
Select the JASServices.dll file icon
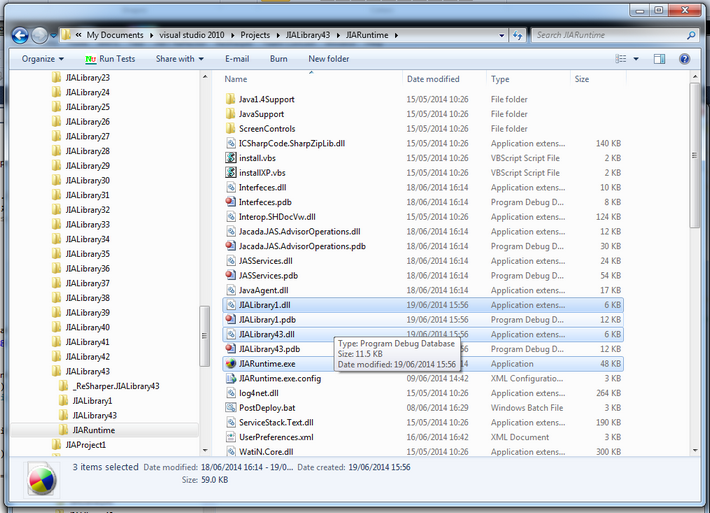tap(231, 261)
